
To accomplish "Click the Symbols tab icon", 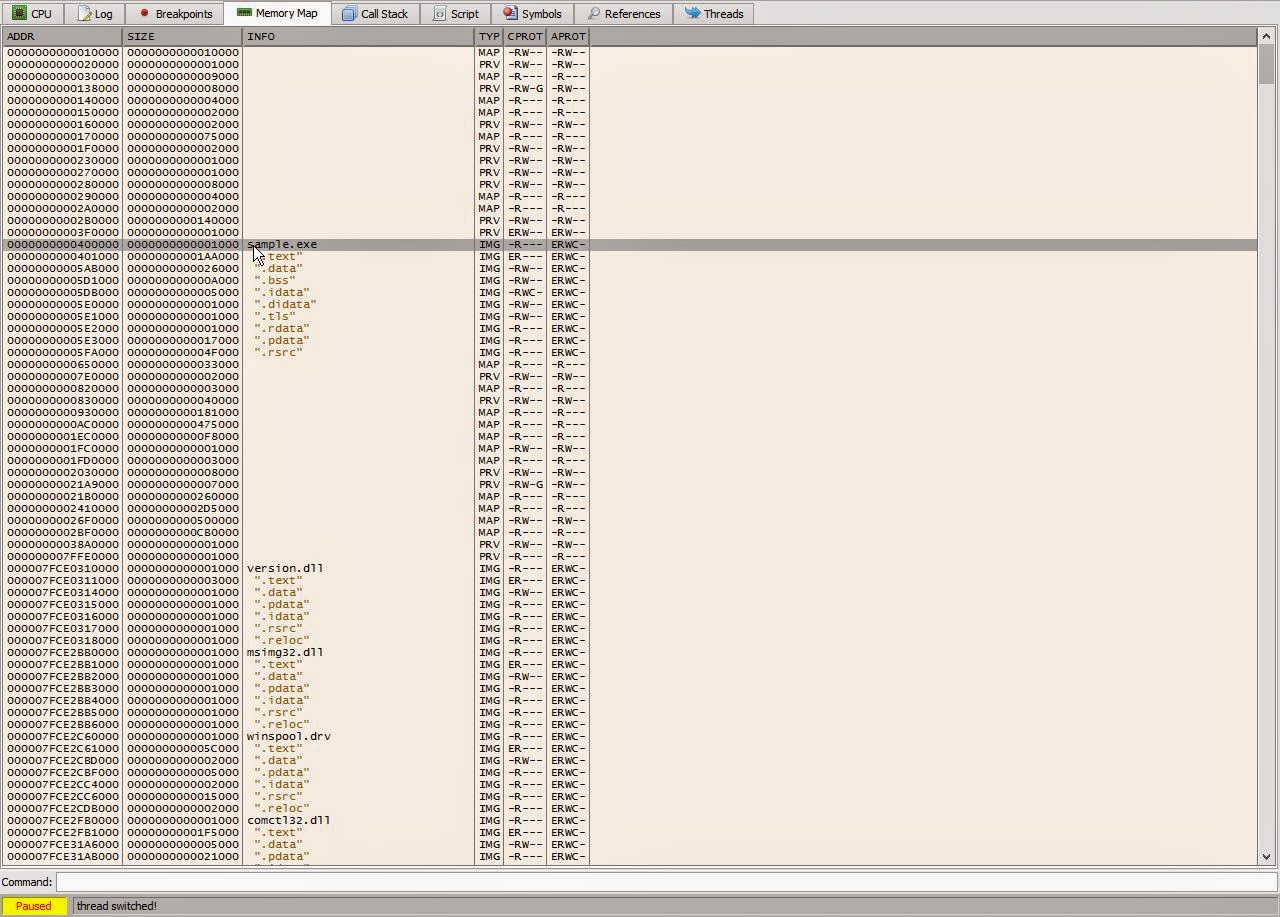I will tap(510, 14).
